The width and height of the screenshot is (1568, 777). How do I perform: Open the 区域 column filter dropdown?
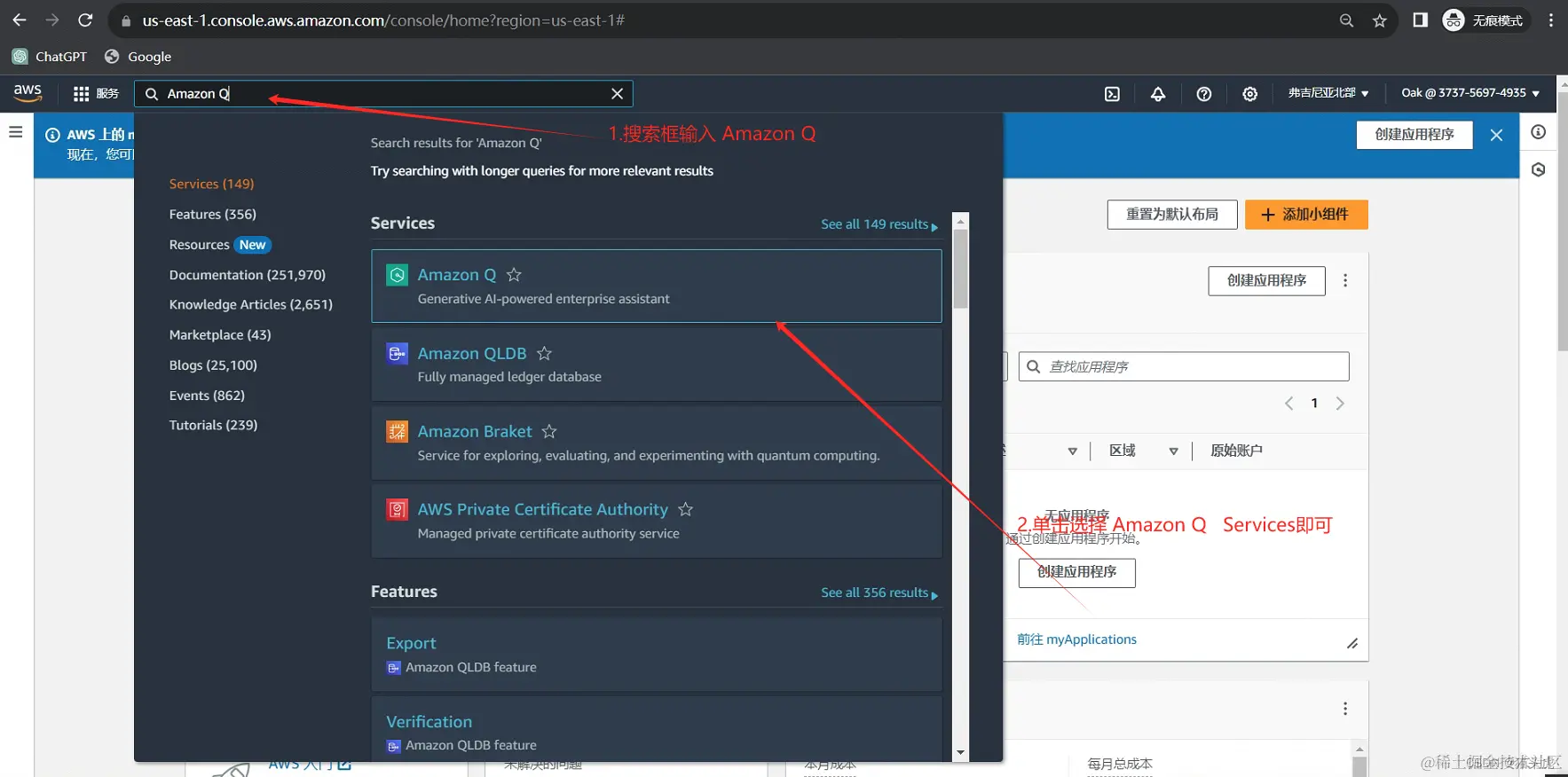point(1173,451)
